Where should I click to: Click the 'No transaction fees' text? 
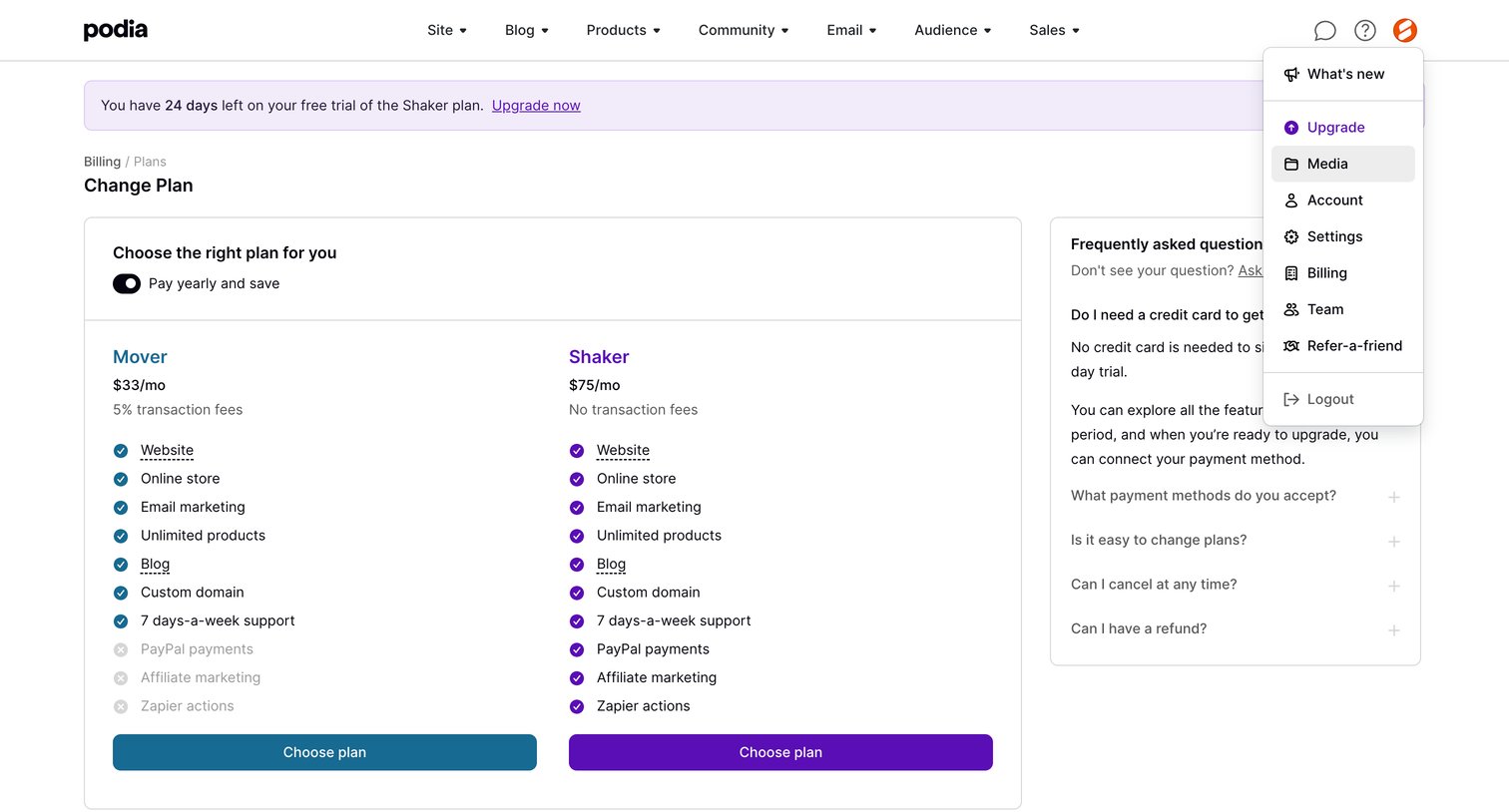pos(633,410)
